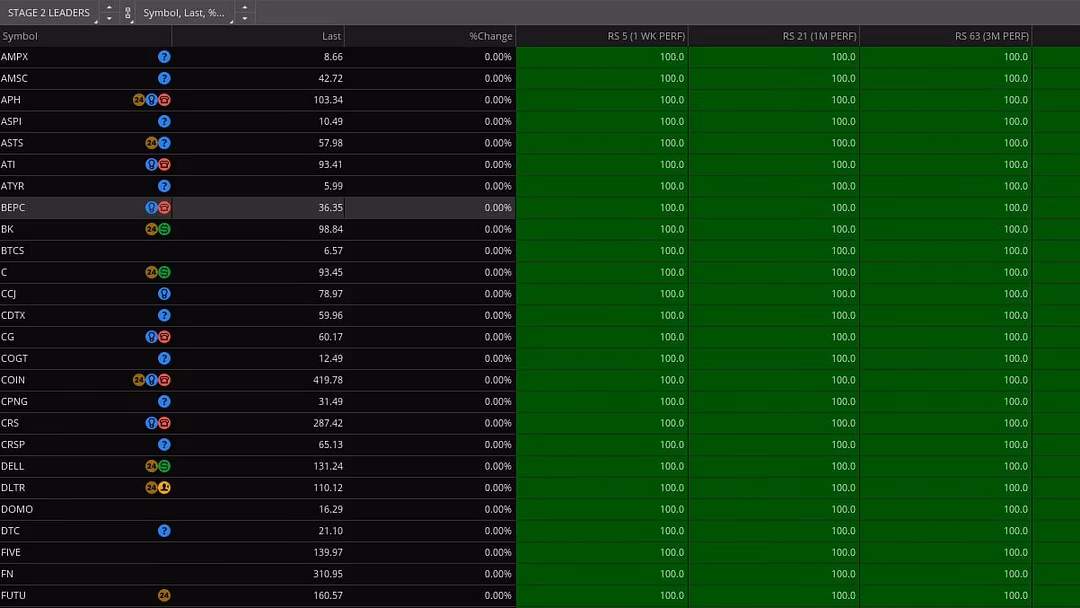
Task: Click the orange person icon on DLTR row
Action: click(x=165, y=488)
